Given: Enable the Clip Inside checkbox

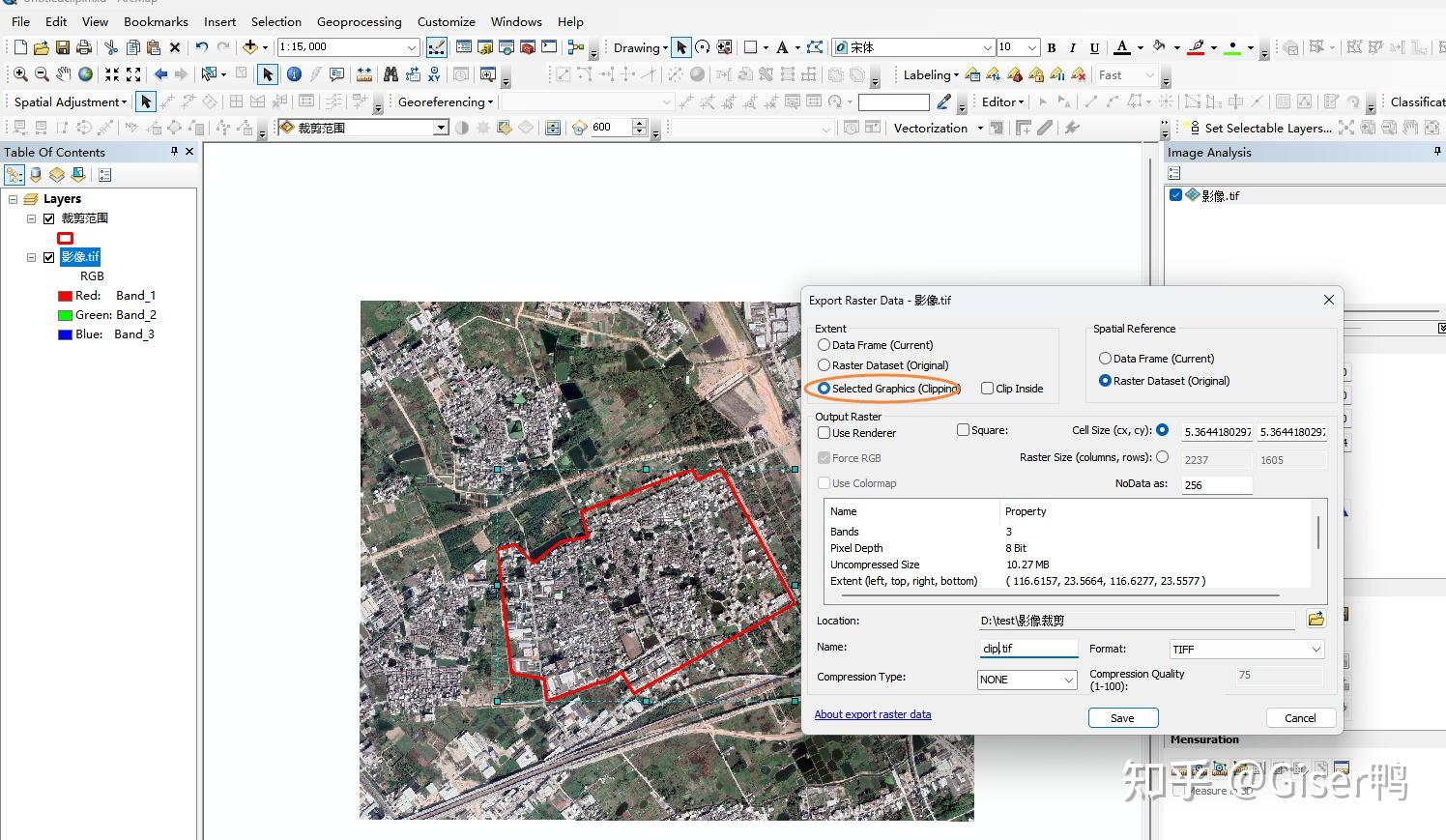Looking at the screenshot, I should click(987, 389).
